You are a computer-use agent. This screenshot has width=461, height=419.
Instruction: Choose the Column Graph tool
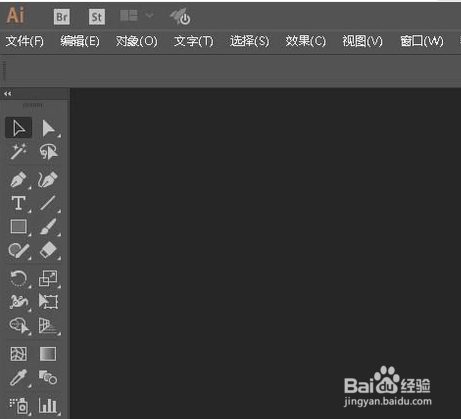pyautogui.click(x=49, y=405)
